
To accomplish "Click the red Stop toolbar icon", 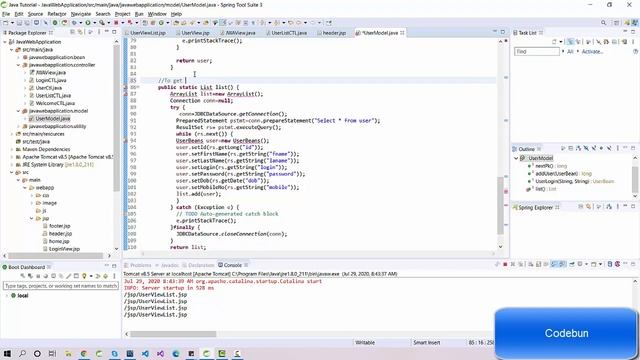I will pyautogui.click(x=116, y=23).
